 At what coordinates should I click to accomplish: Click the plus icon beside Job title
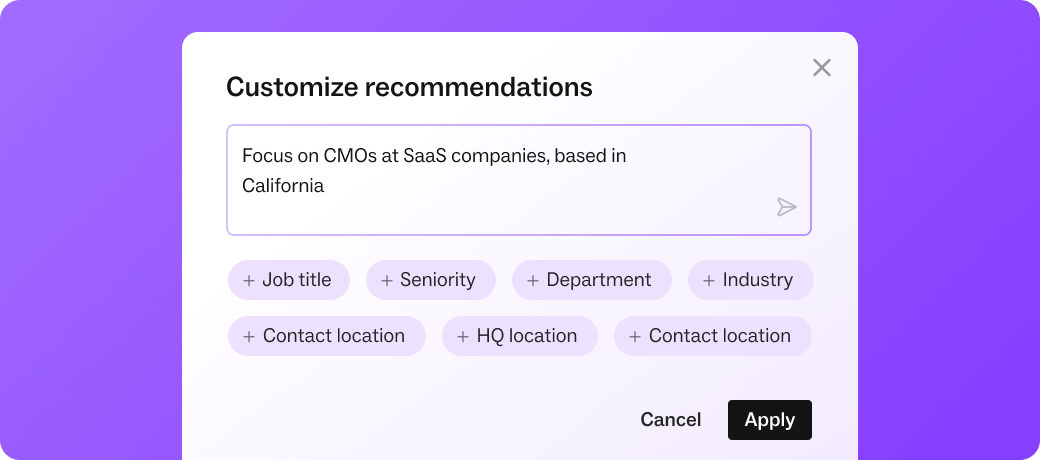tap(249, 281)
